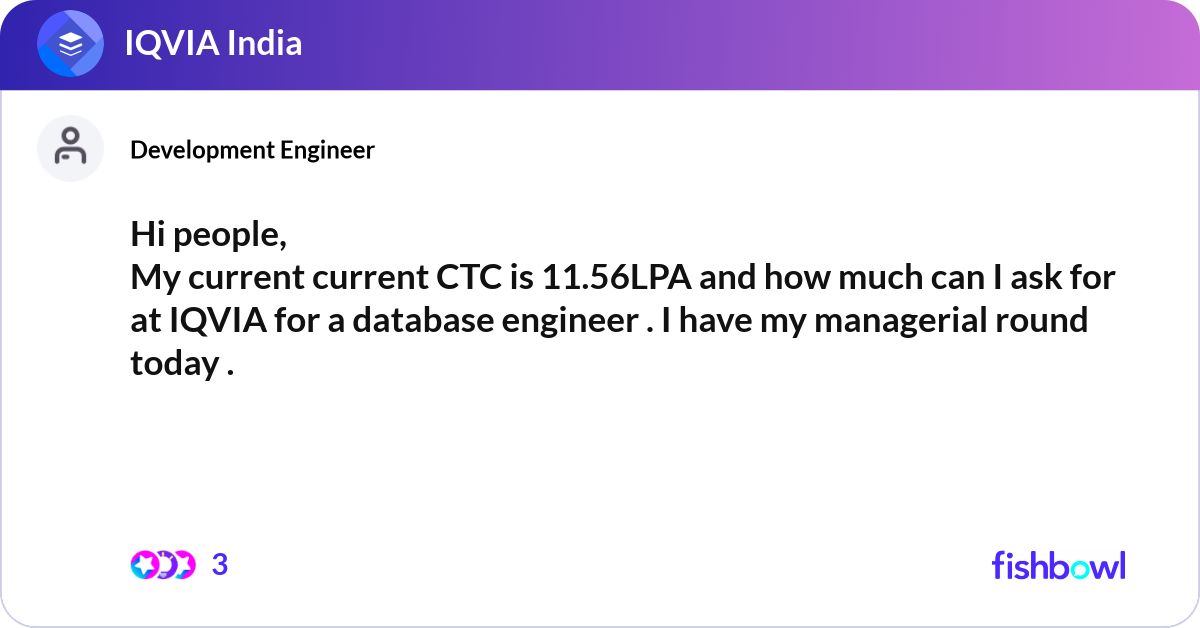Click the rightmost star reaction icon

click(184, 565)
